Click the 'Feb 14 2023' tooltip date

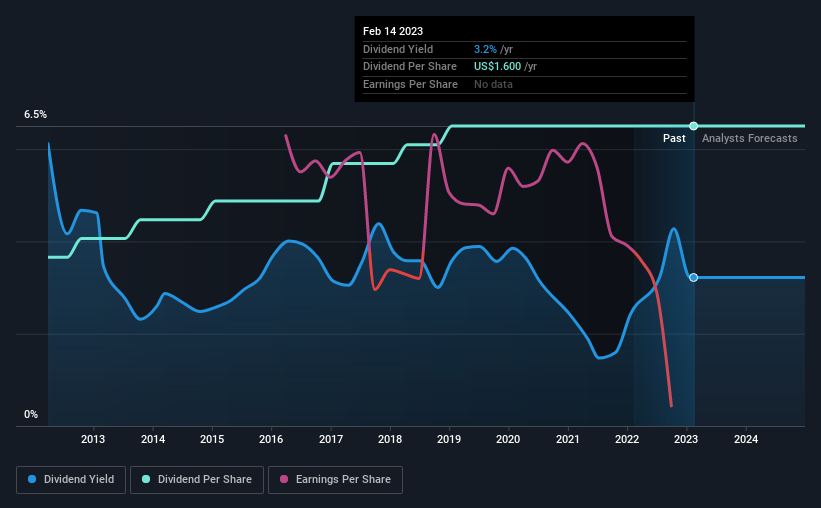click(x=393, y=31)
